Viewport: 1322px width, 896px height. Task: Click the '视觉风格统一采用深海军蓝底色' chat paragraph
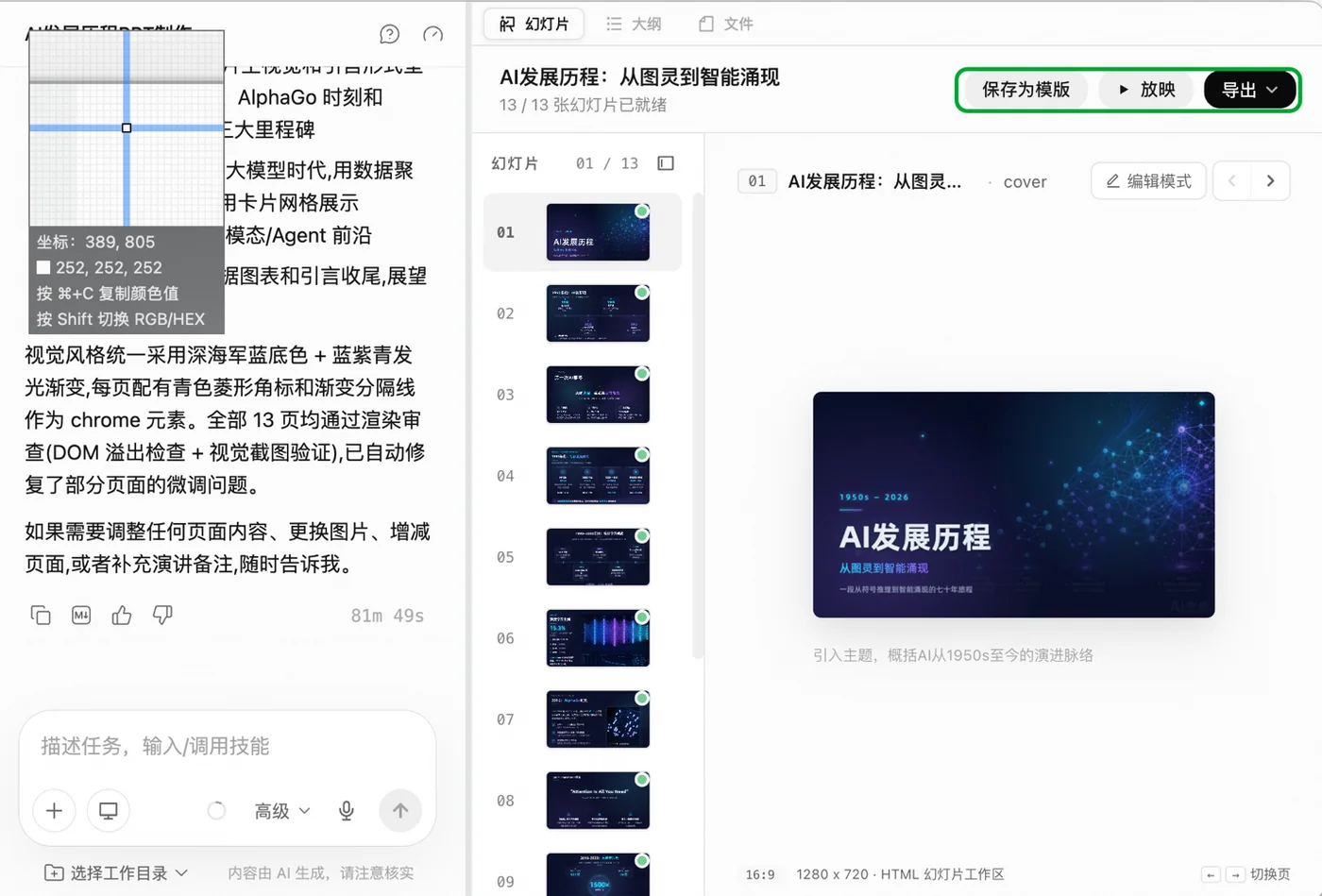227,420
